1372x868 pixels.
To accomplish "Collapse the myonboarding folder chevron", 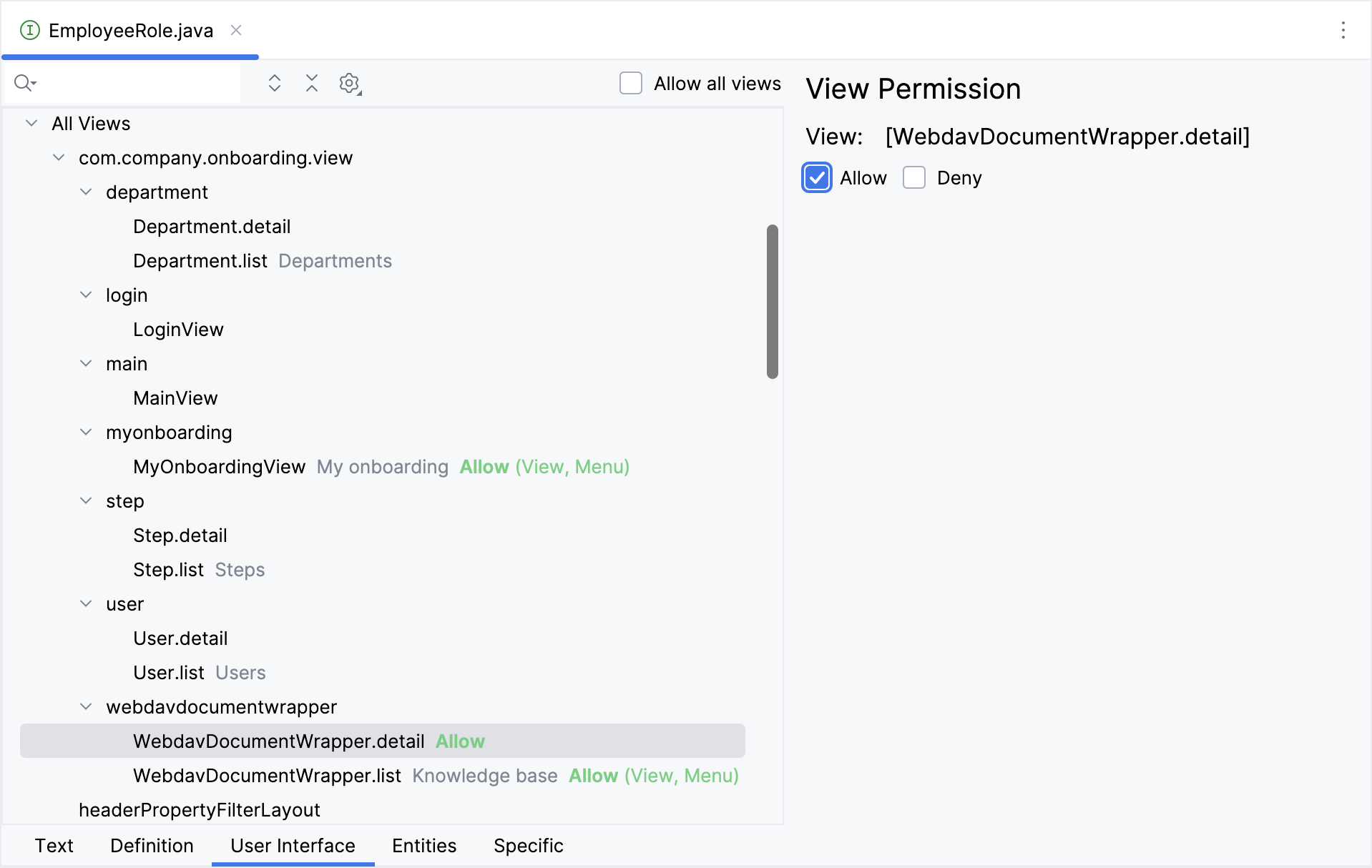I will point(86,433).
